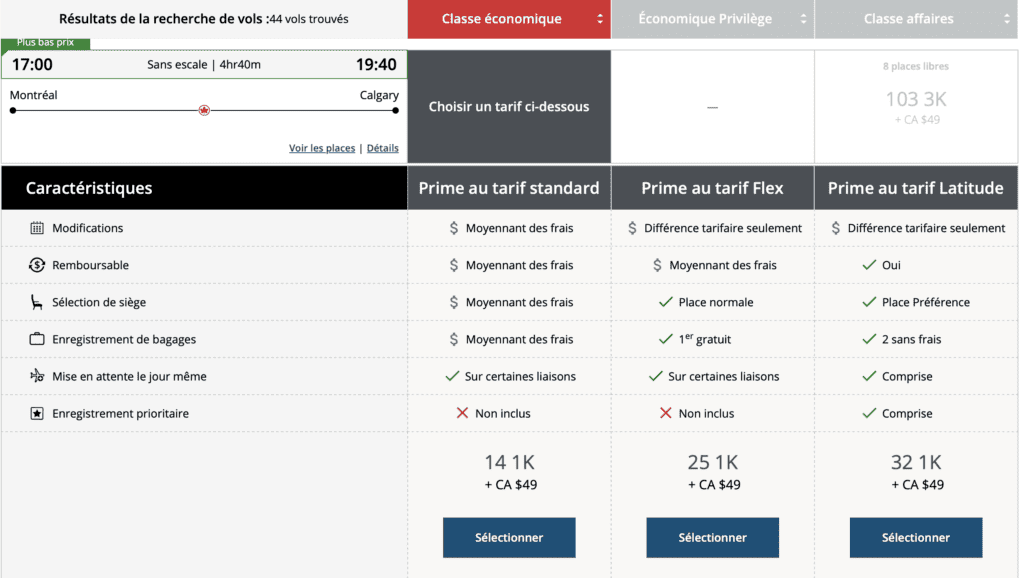
Task: Open the Classe économique sort dropdown
Action: (x=600, y=19)
